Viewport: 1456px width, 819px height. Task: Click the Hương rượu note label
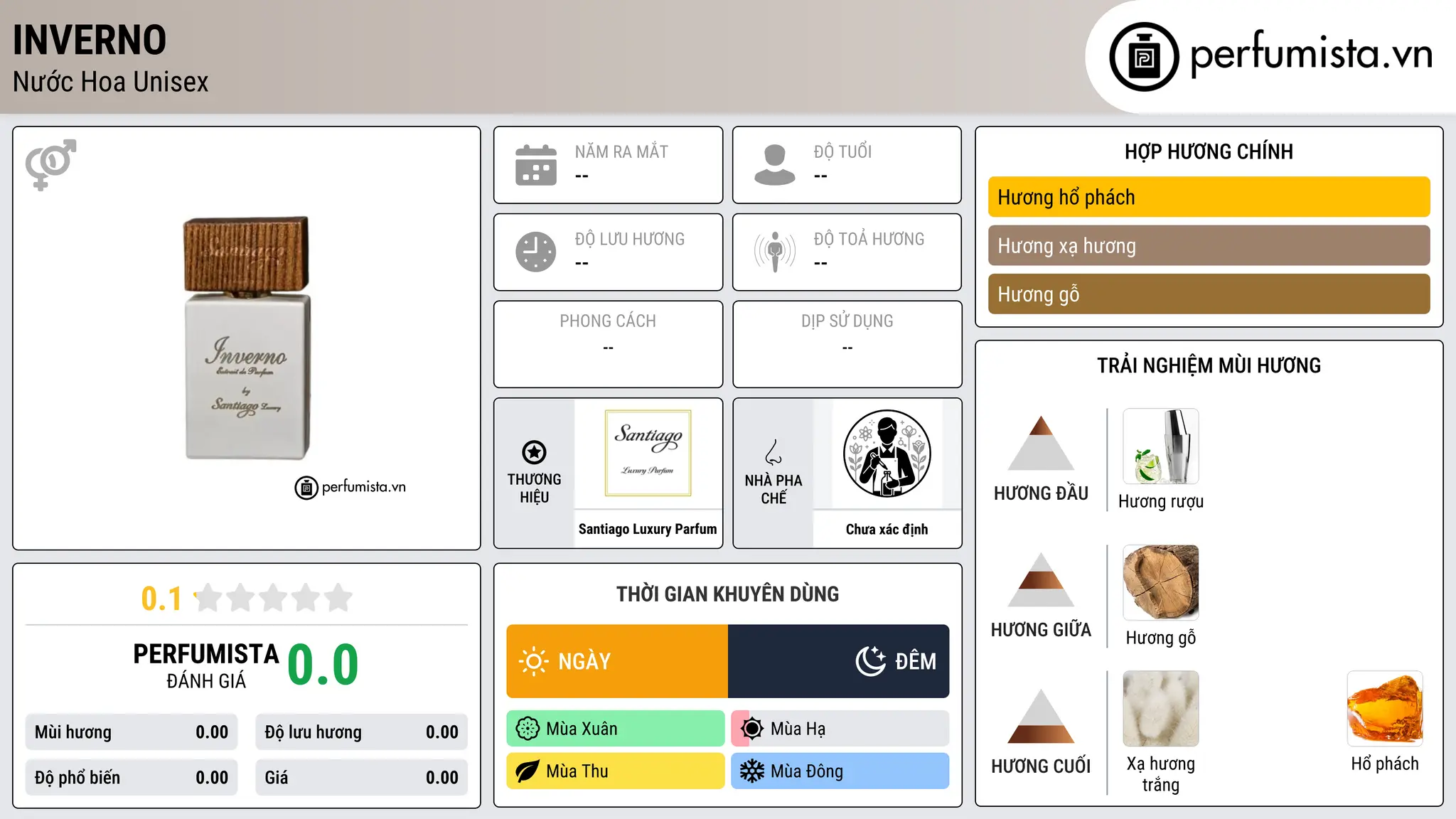pyautogui.click(x=1160, y=501)
